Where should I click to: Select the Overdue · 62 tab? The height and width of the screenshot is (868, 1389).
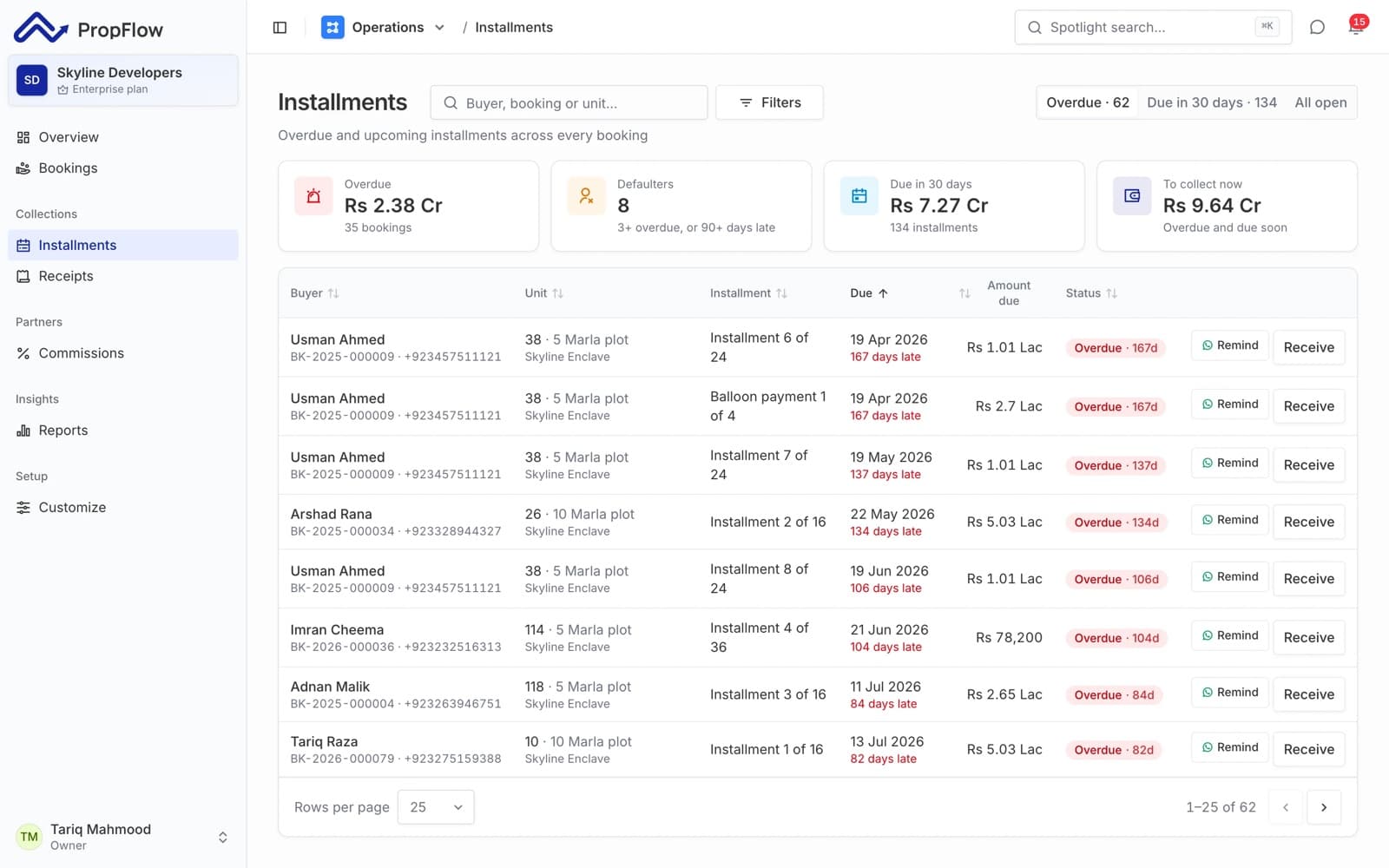(1088, 102)
